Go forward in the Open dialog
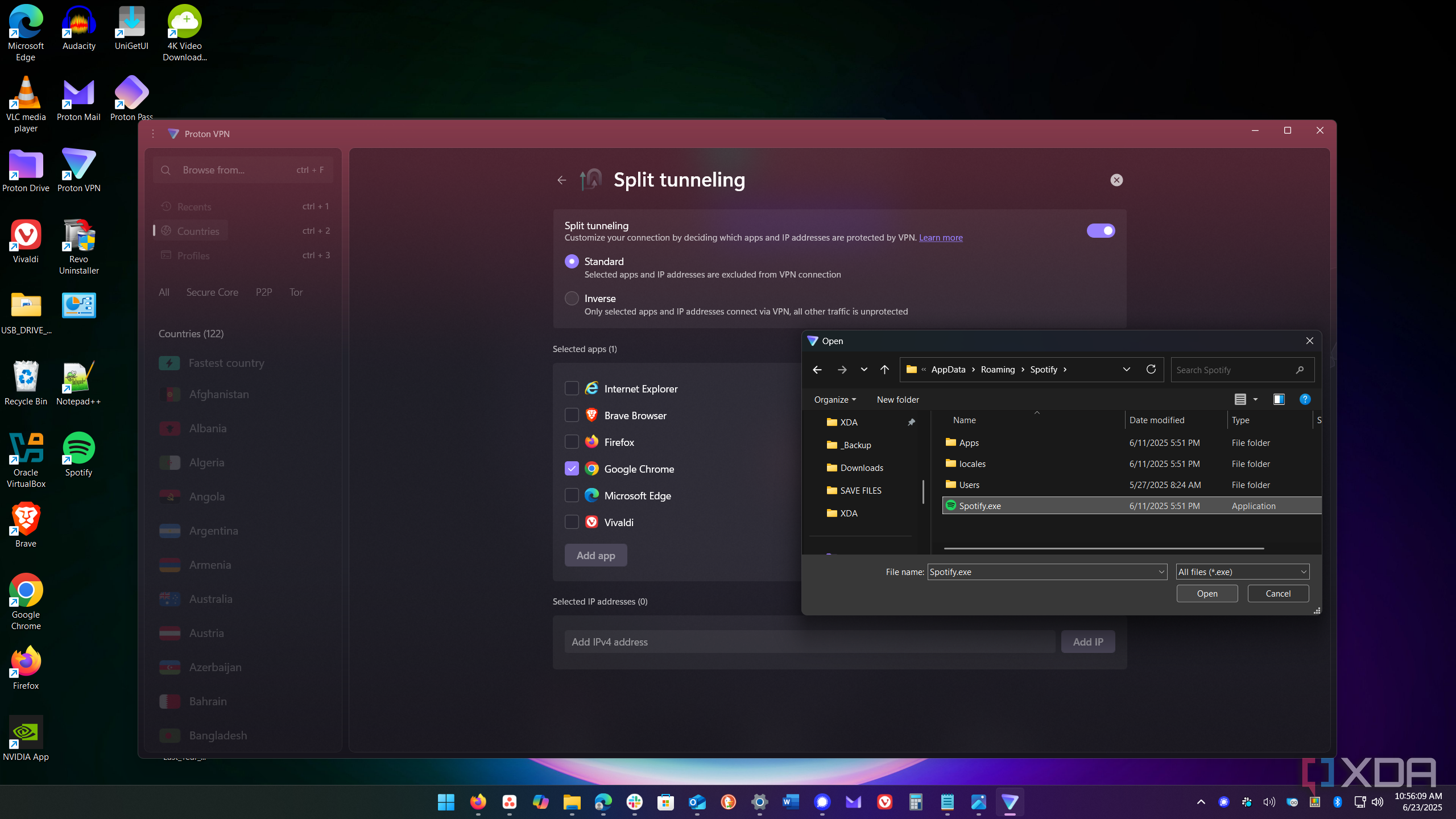Viewport: 1456px width, 819px height. [842, 370]
